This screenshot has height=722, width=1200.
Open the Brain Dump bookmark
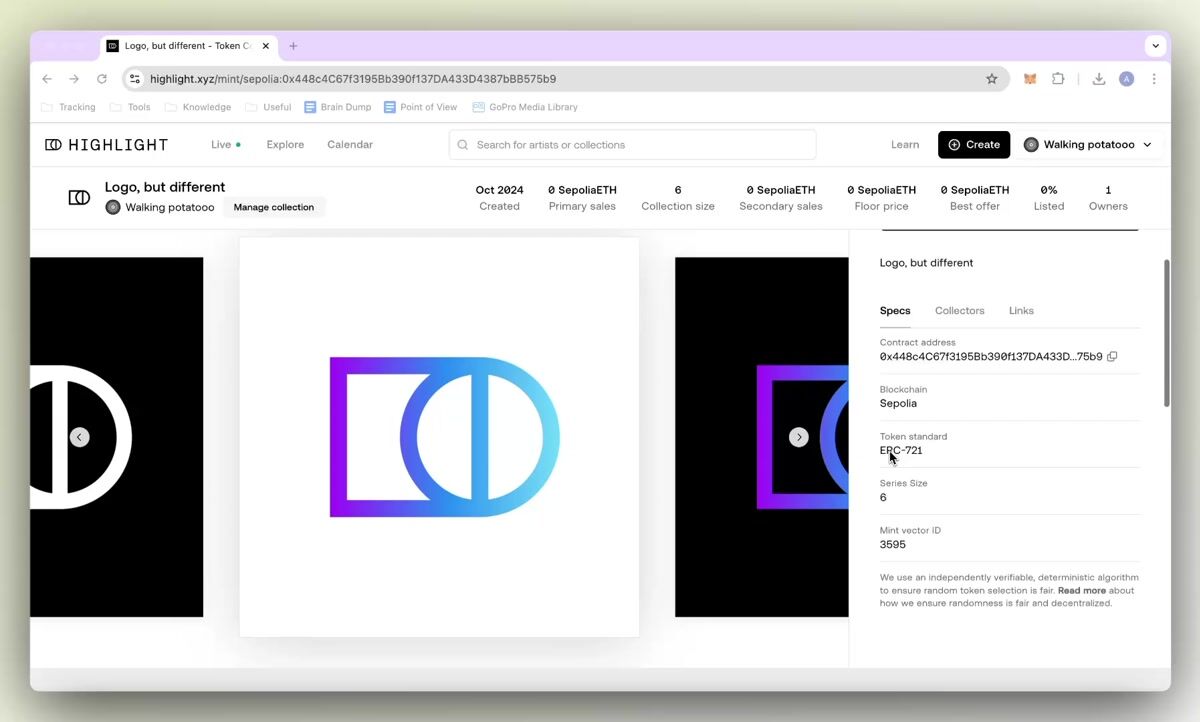point(338,107)
